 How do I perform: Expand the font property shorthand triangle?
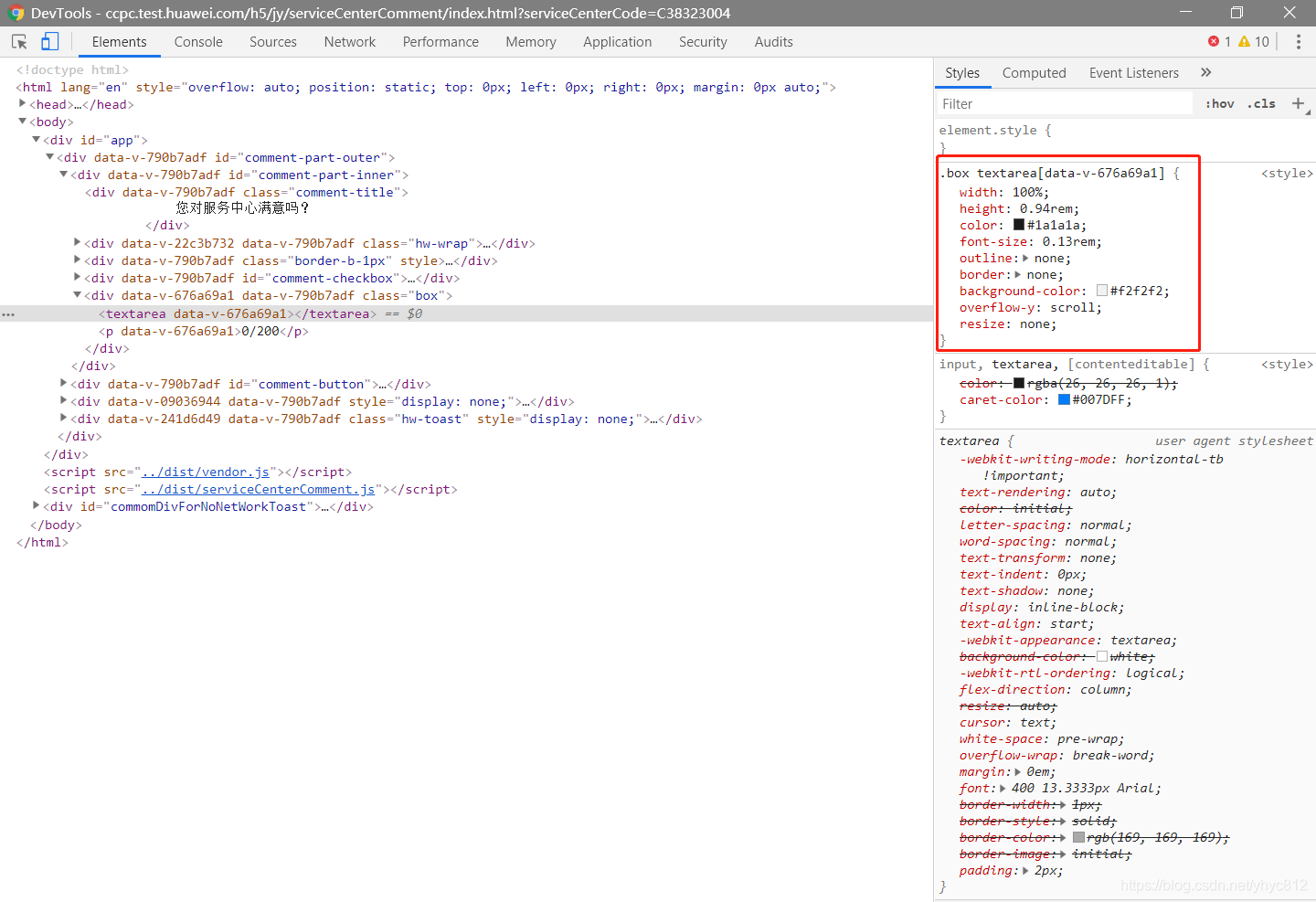coord(1003,789)
